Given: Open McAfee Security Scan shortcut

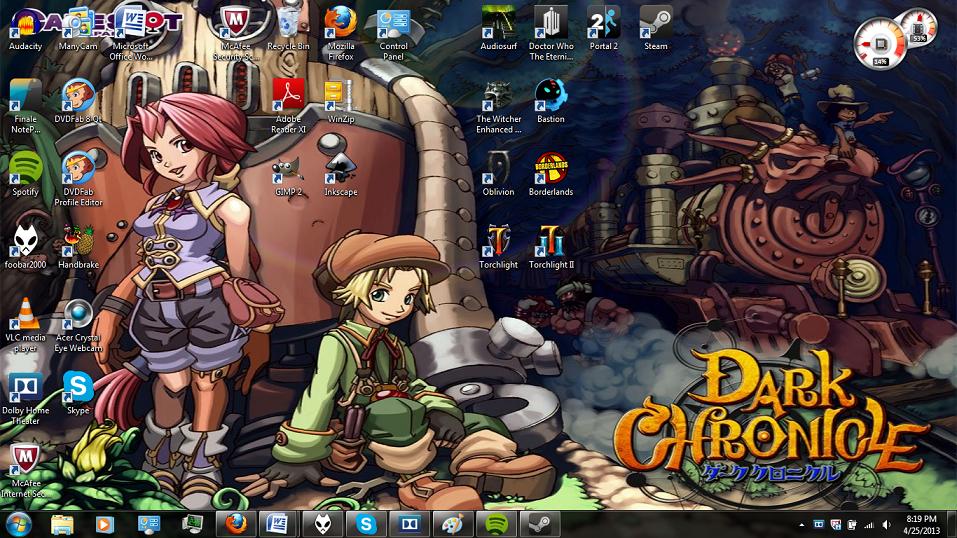Looking at the screenshot, I should click(x=236, y=34).
